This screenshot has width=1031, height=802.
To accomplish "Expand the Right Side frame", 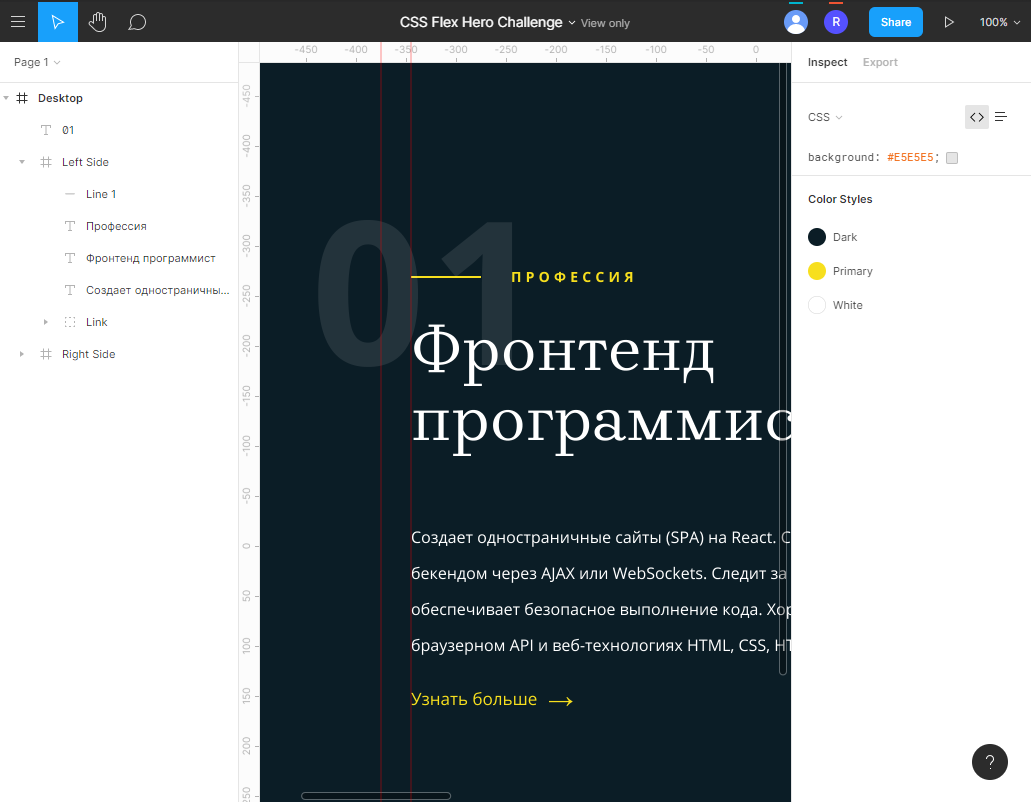I will (22, 353).
